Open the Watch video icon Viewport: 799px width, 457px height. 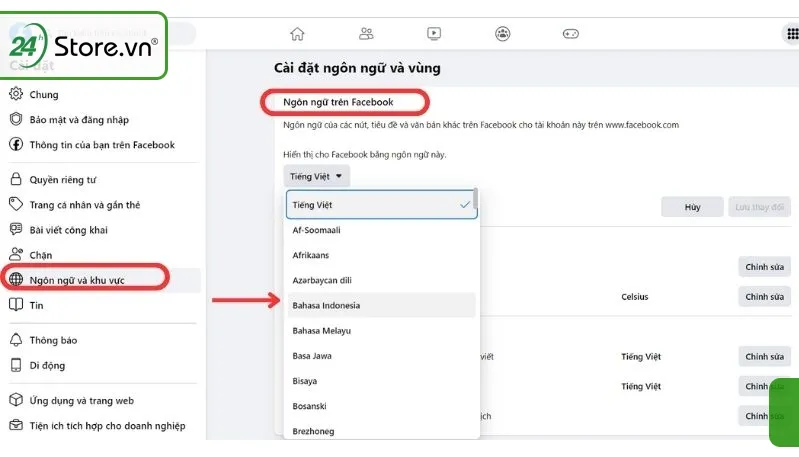pyautogui.click(x=434, y=33)
